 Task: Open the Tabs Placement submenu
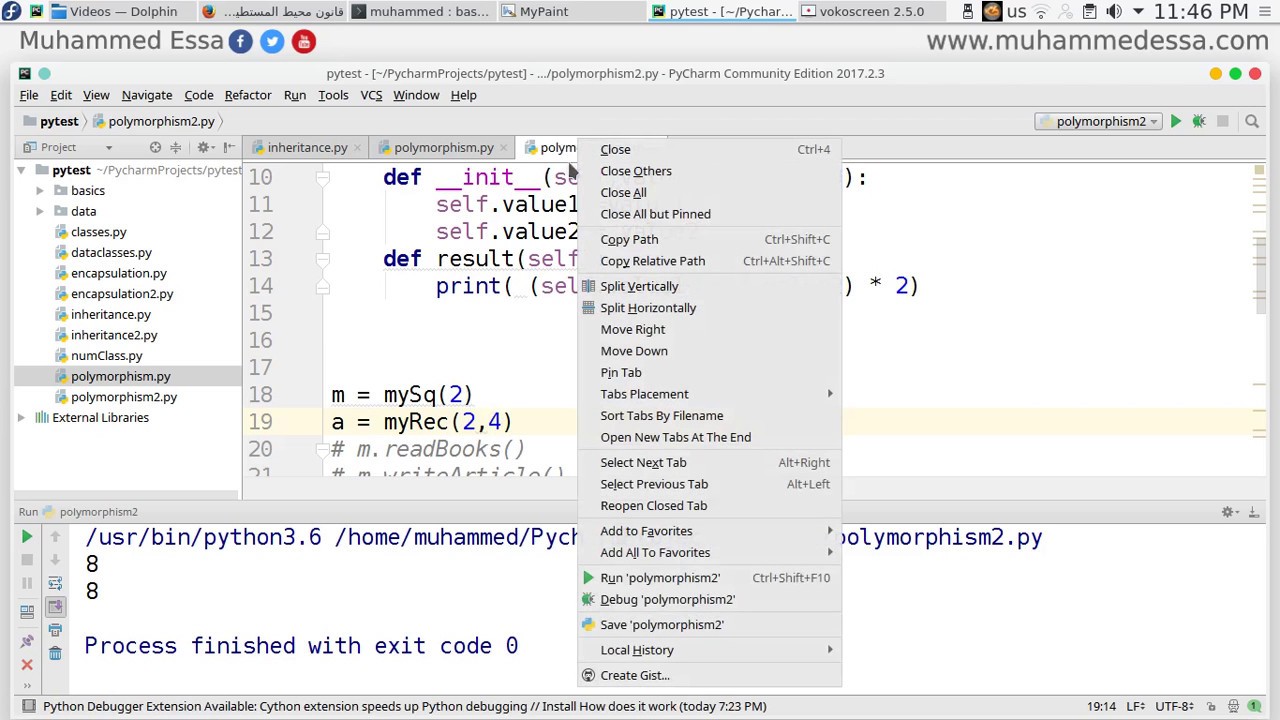click(x=710, y=394)
